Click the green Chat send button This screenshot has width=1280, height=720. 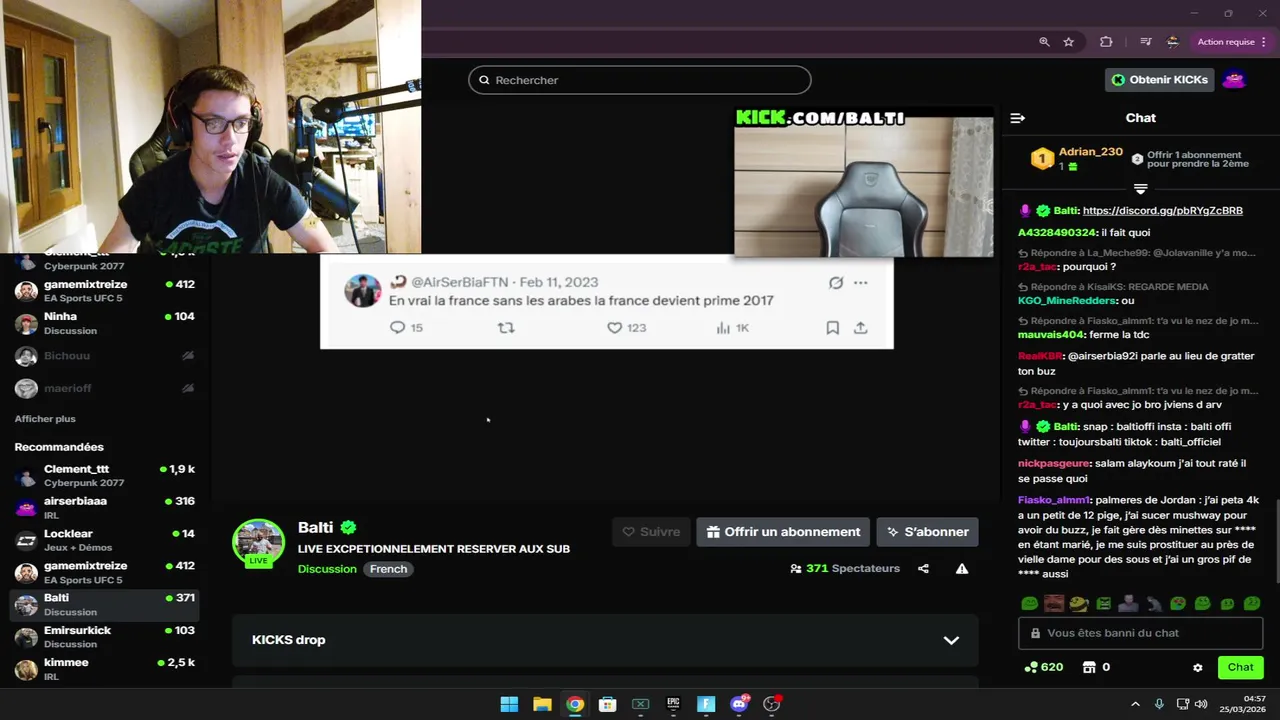[x=1240, y=667]
